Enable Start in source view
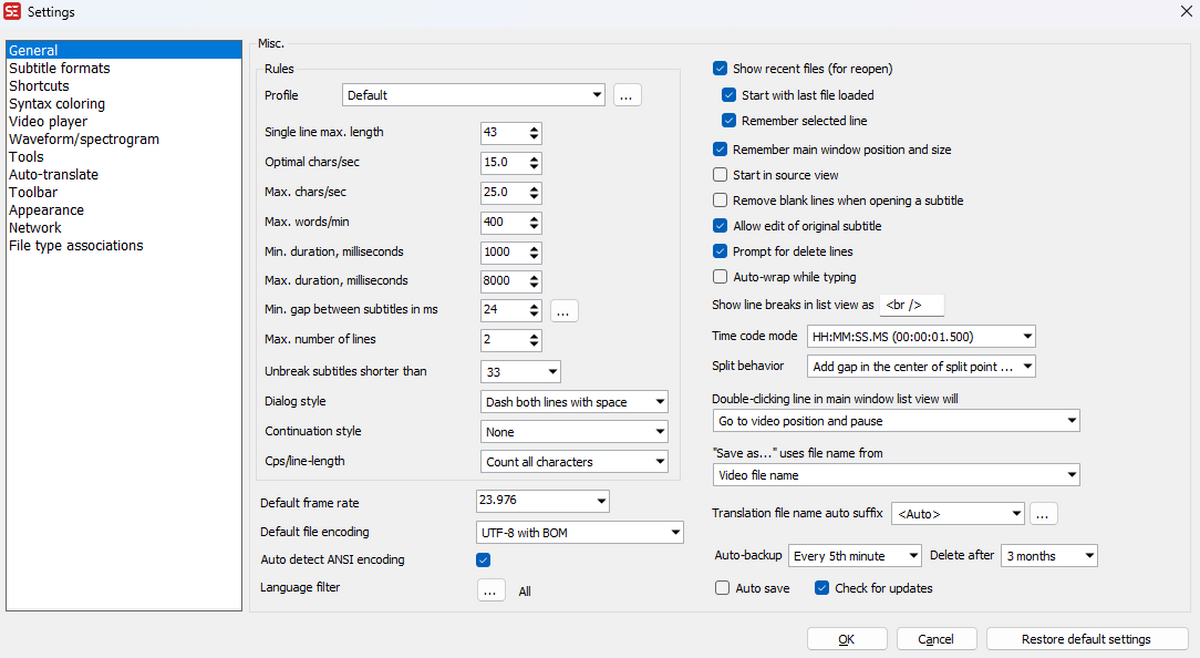The width and height of the screenshot is (1200, 658). click(x=720, y=175)
